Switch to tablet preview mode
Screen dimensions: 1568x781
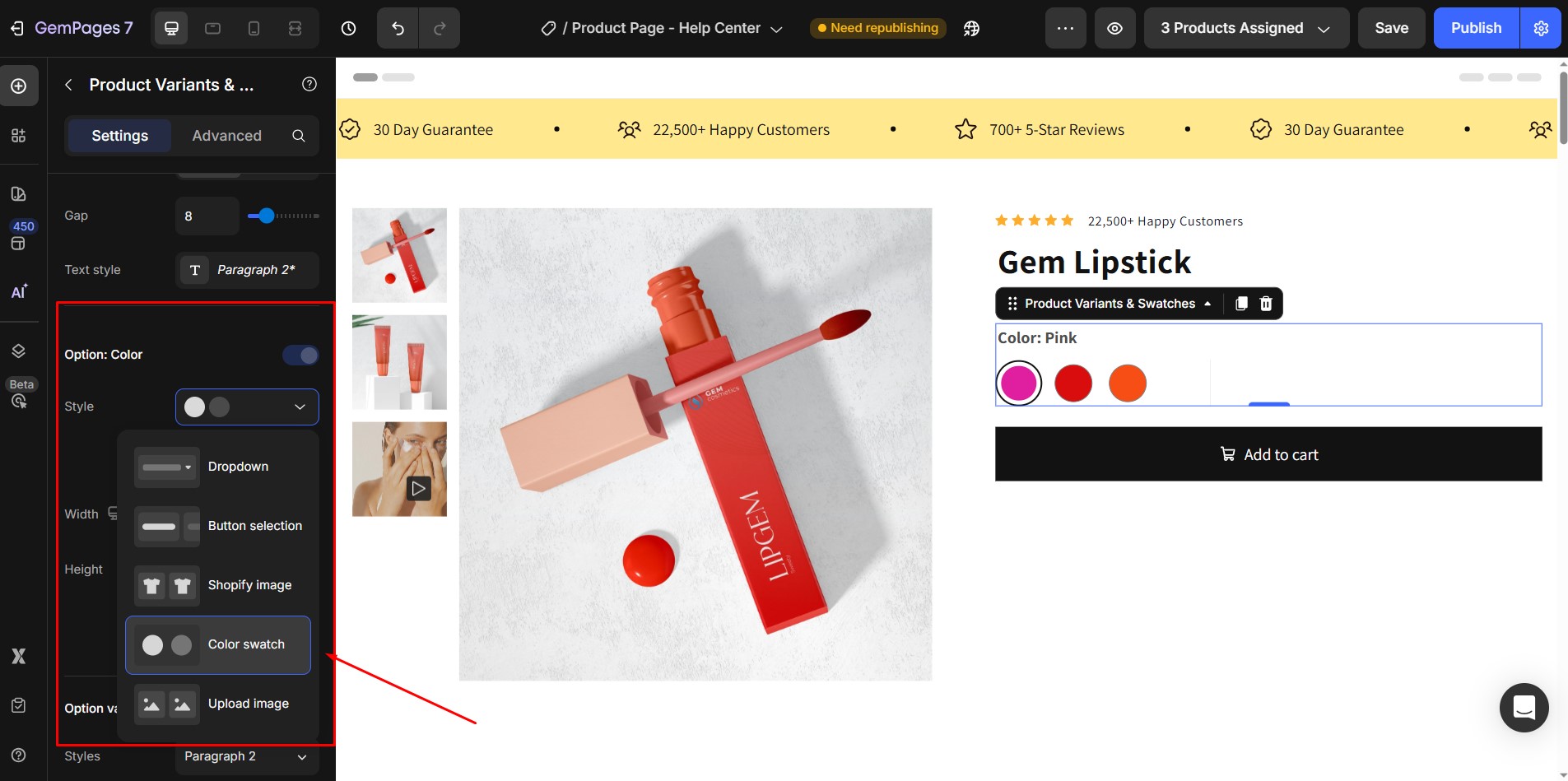point(213,27)
